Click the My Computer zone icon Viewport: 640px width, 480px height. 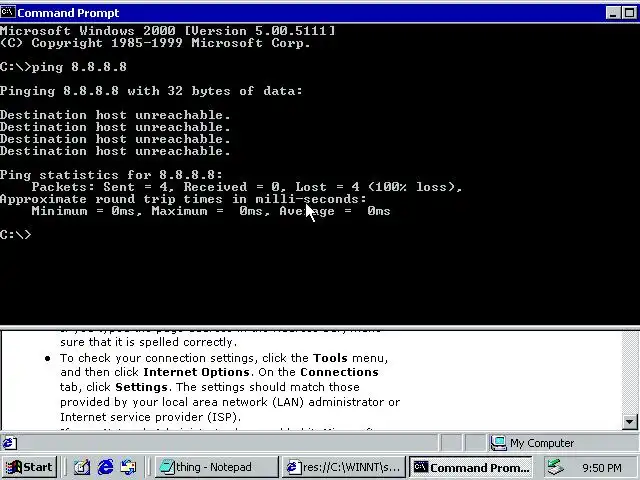click(x=498, y=443)
